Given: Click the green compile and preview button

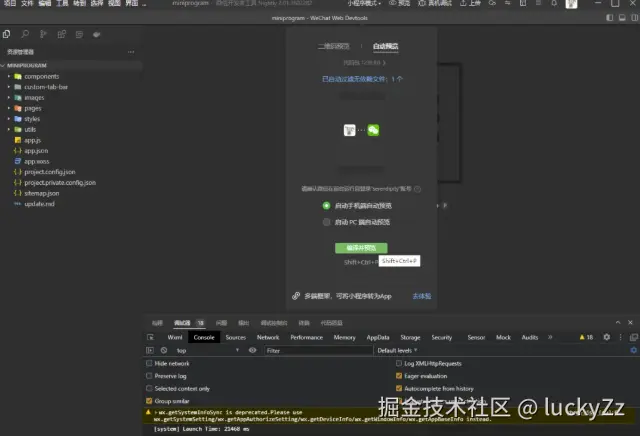Looking at the screenshot, I should point(361,248).
